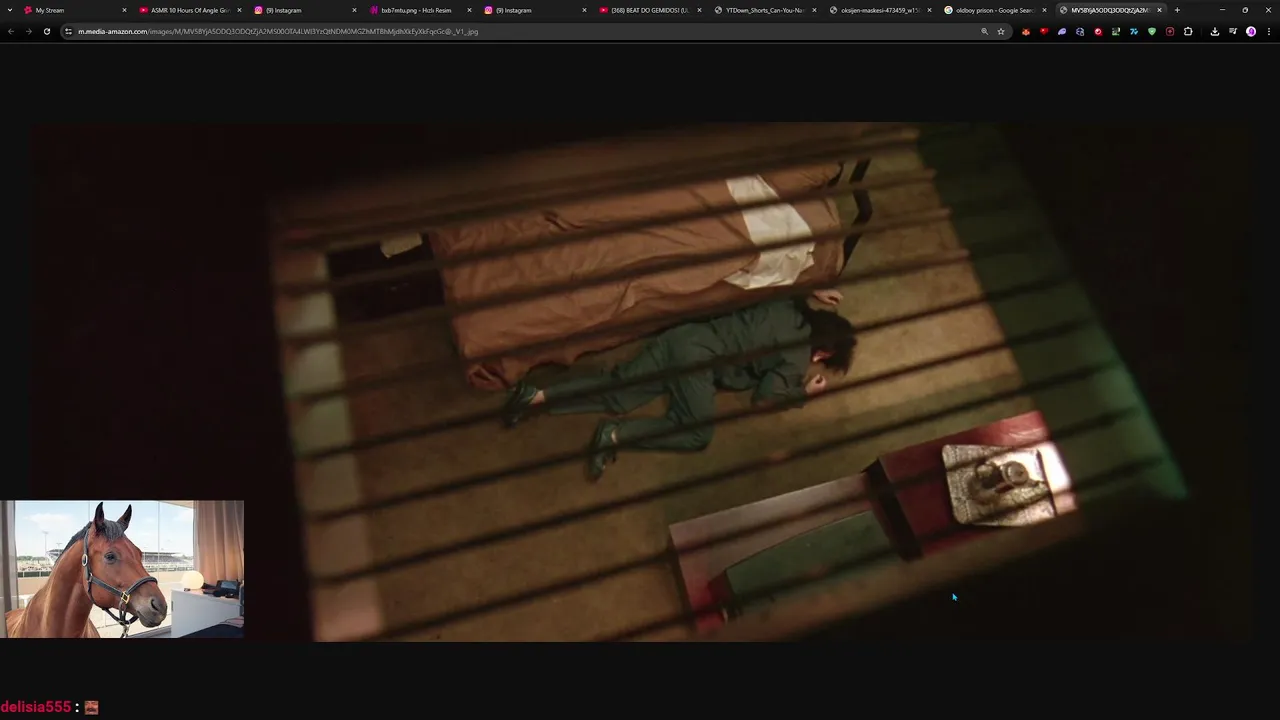The width and height of the screenshot is (1280, 720).
Task: Switch to oldboy prison Google Search tab
Action: pos(995,10)
